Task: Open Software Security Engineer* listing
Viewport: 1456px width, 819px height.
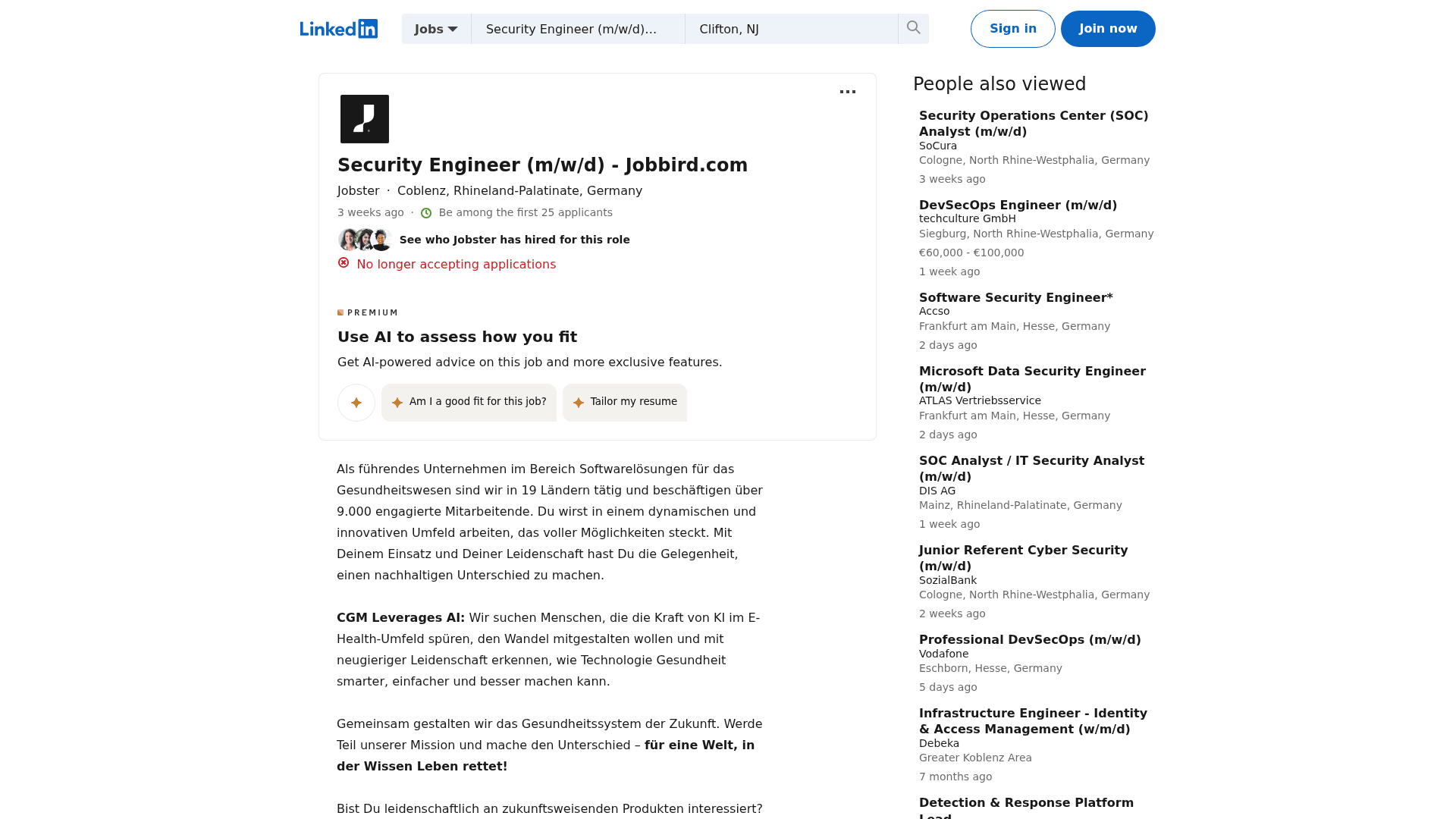Action: click(x=1015, y=297)
